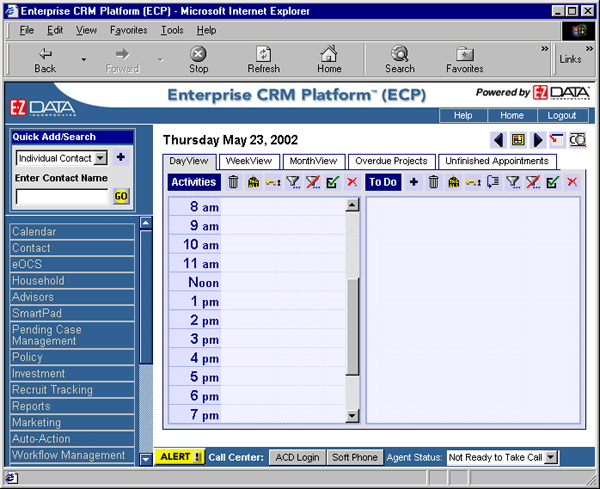Click the Logout button
Screen dimensions: 600x489
(562, 115)
